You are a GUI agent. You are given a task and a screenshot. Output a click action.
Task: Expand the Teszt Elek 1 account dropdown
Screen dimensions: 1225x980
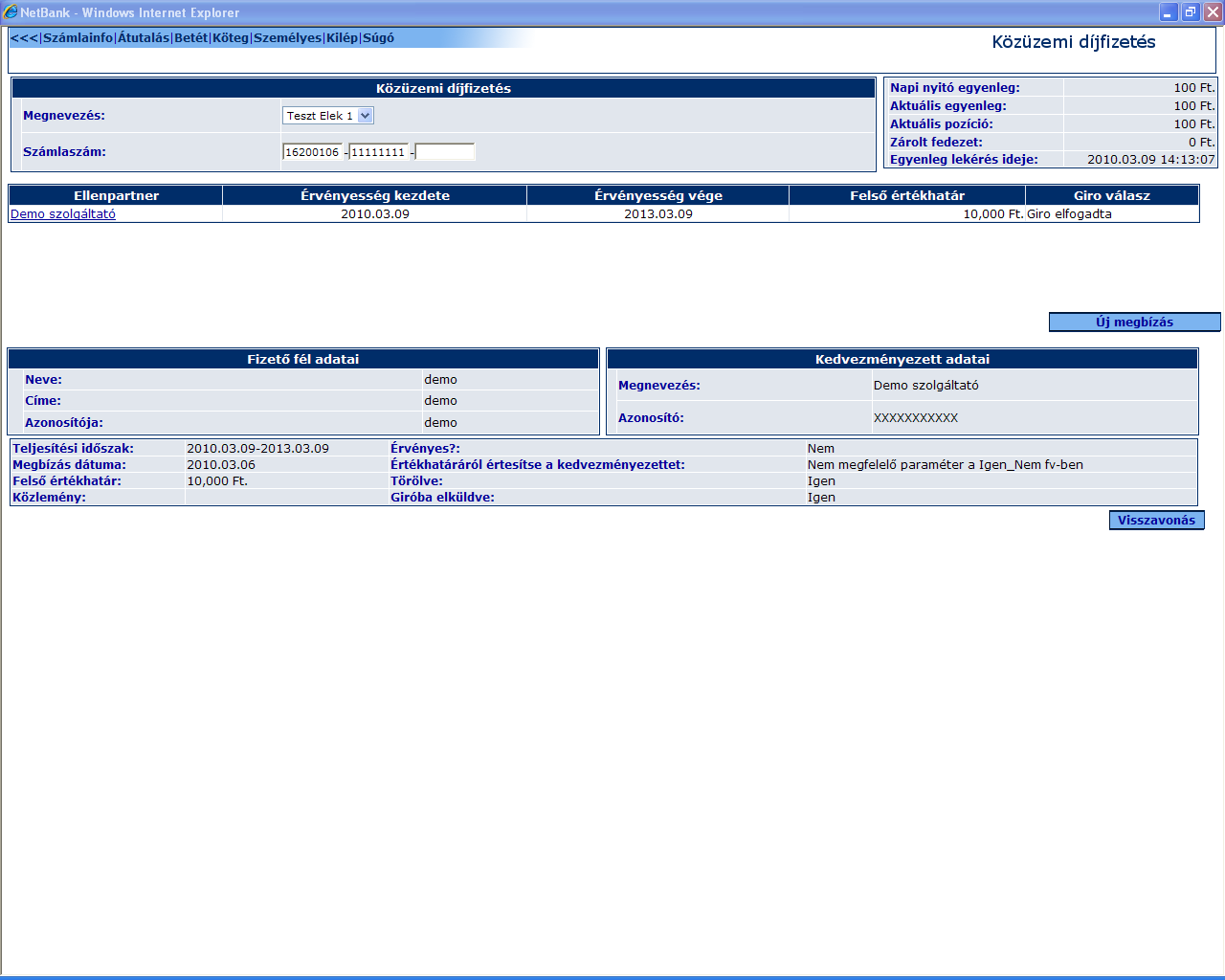coord(328,116)
